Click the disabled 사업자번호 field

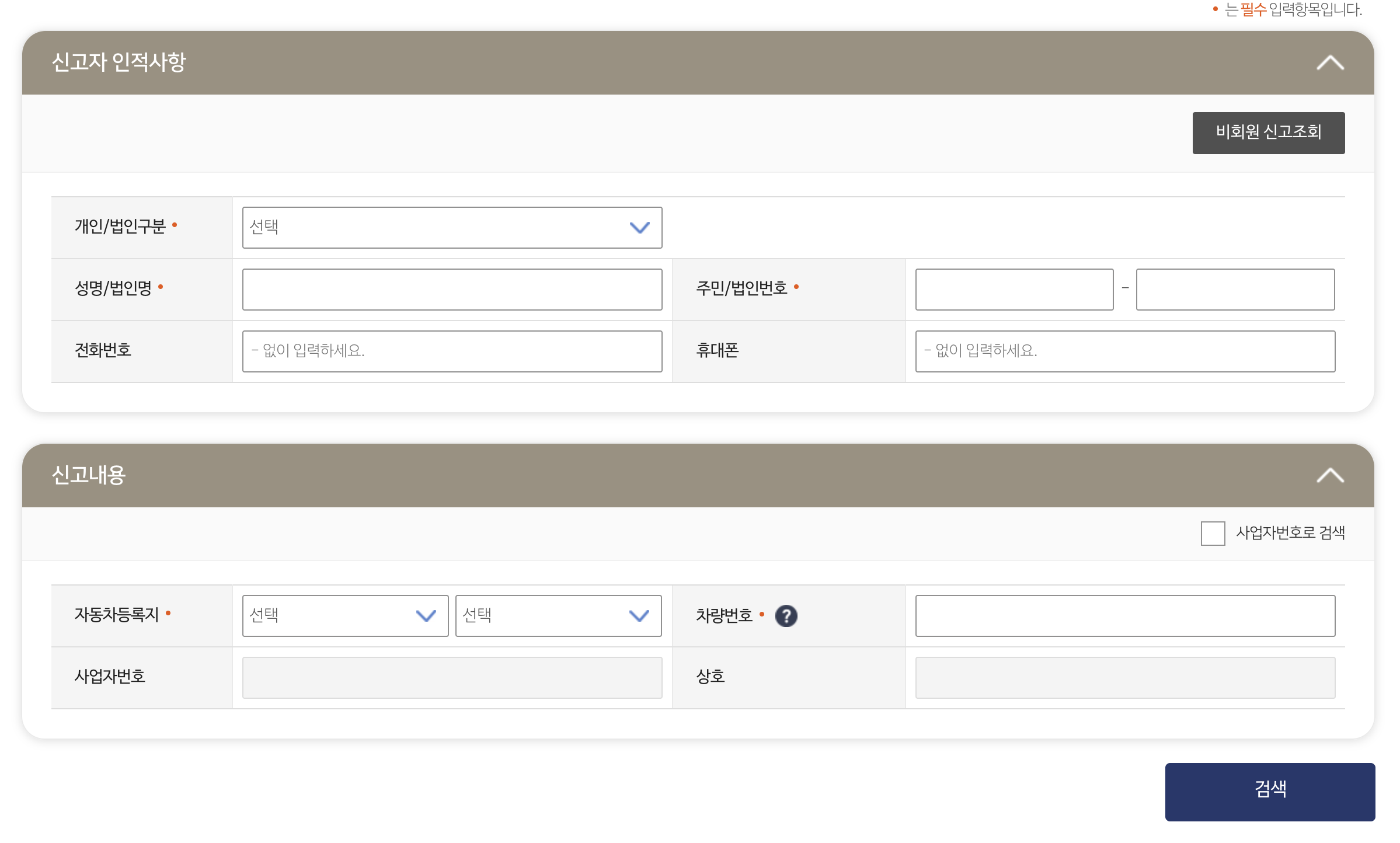pos(452,678)
